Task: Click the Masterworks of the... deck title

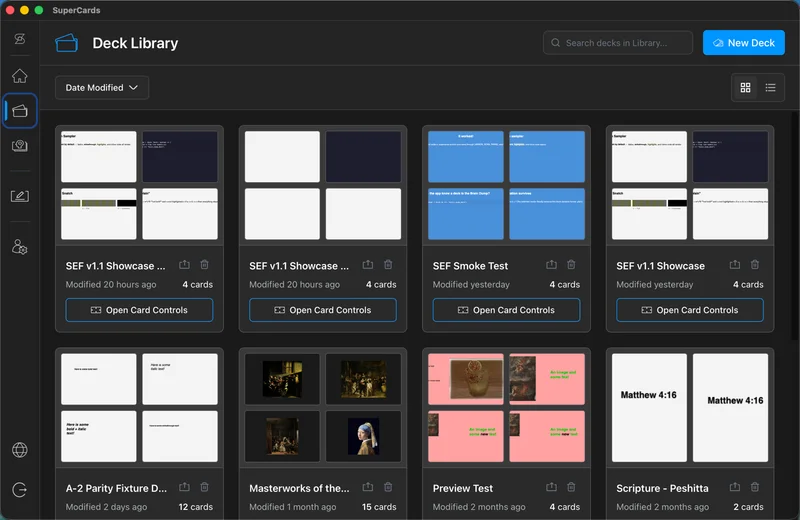Action: [x=299, y=488]
